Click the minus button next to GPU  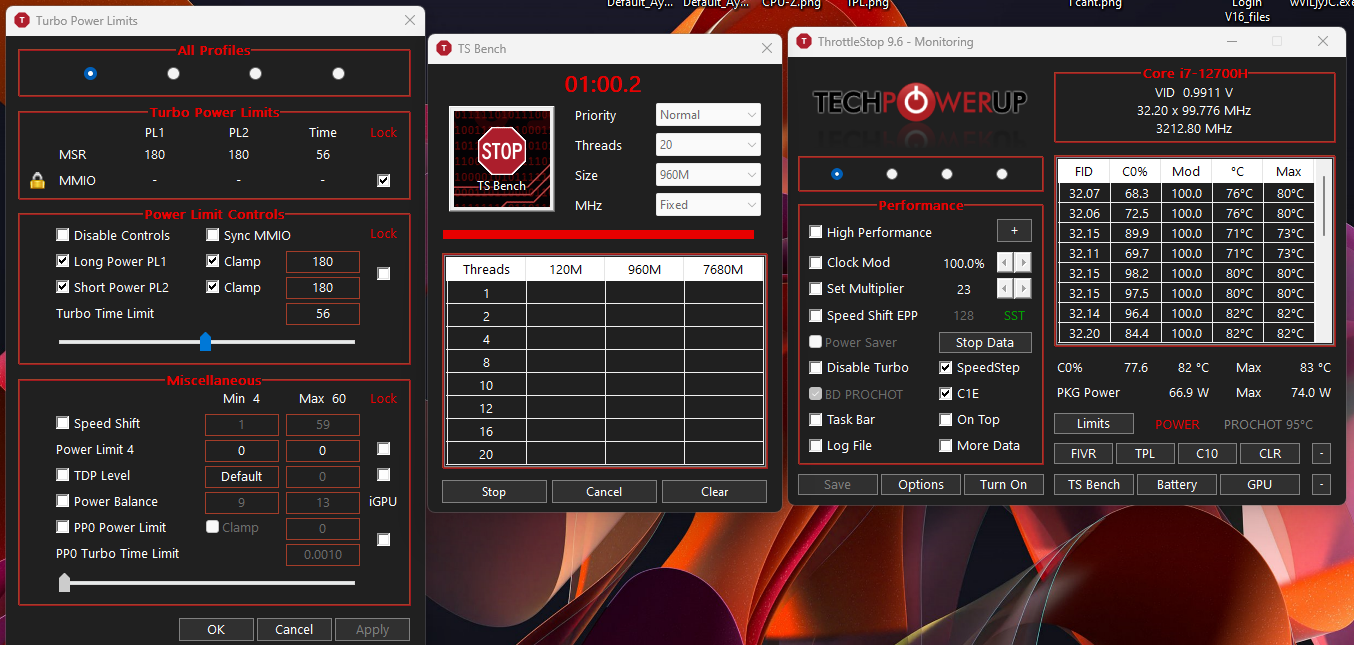point(1321,485)
